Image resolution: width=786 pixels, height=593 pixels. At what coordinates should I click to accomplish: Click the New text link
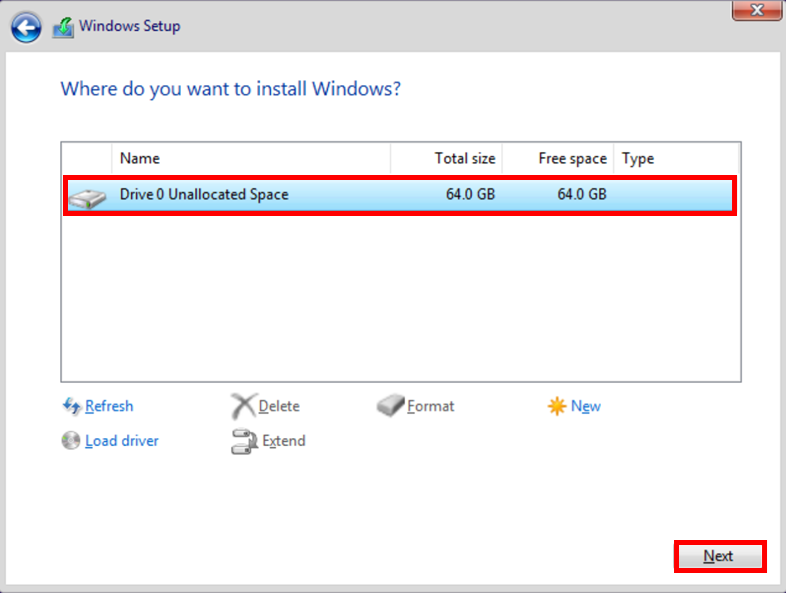click(x=586, y=406)
